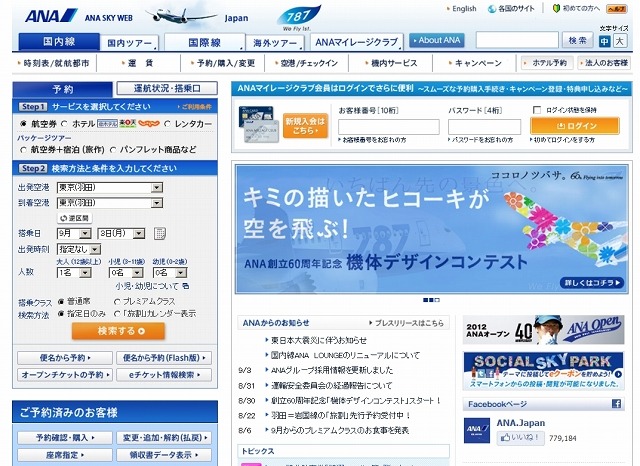Click the お客様番号 input field
Viewport: 640px width, 466px height.
pos(389,127)
